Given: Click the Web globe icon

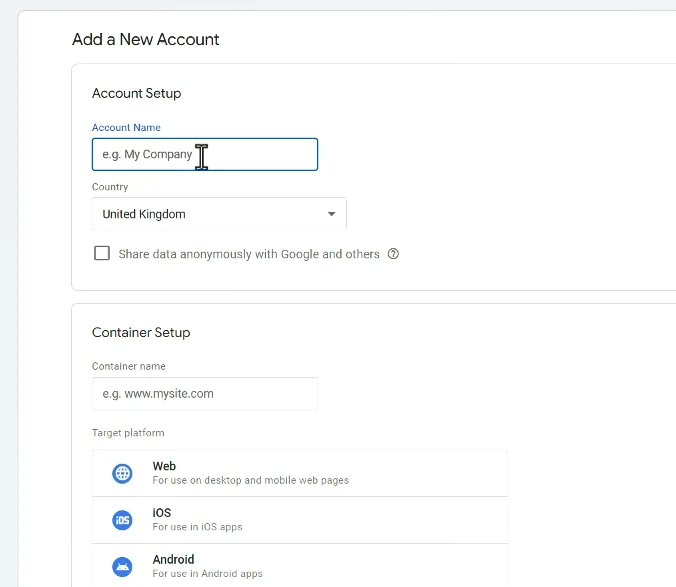Looking at the screenshot, I should [122, 473].
